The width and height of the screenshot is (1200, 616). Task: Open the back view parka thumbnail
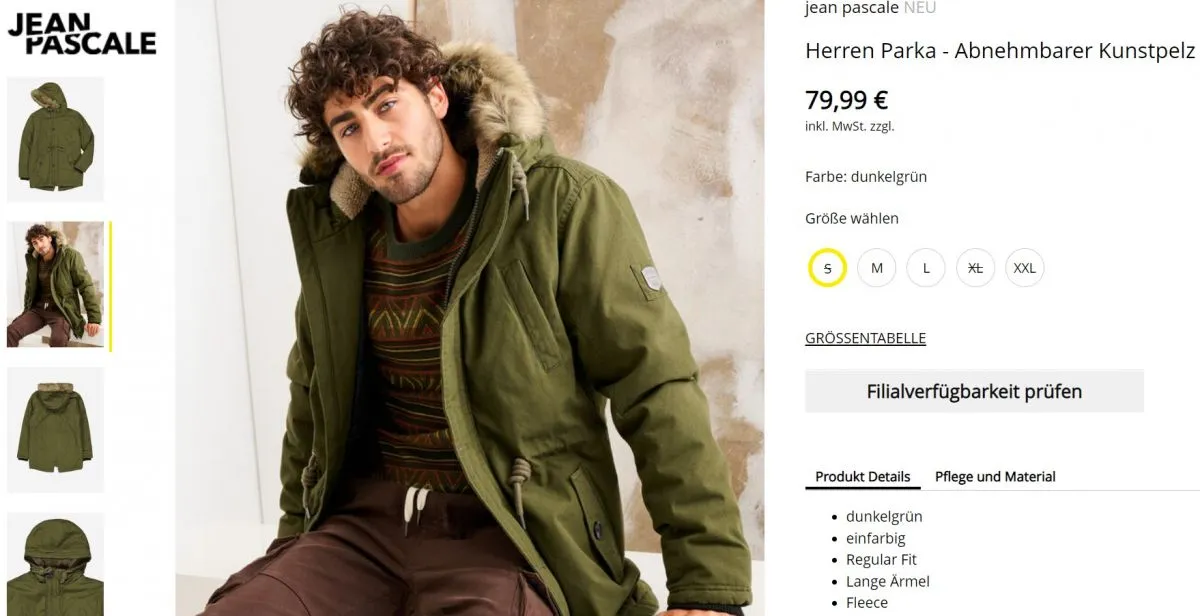coord(56,430)
